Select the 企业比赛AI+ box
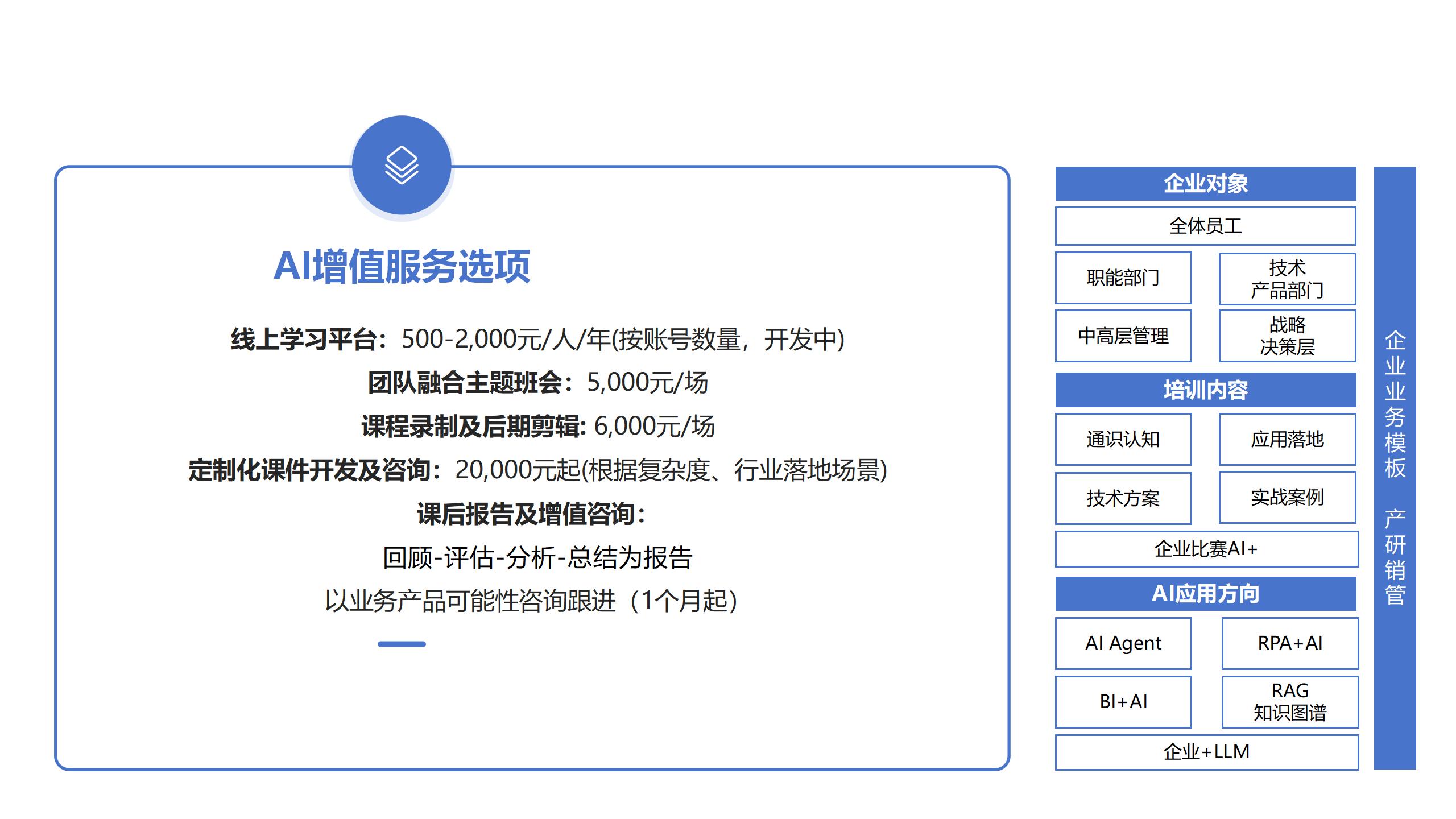 [x=1206, y=549]
